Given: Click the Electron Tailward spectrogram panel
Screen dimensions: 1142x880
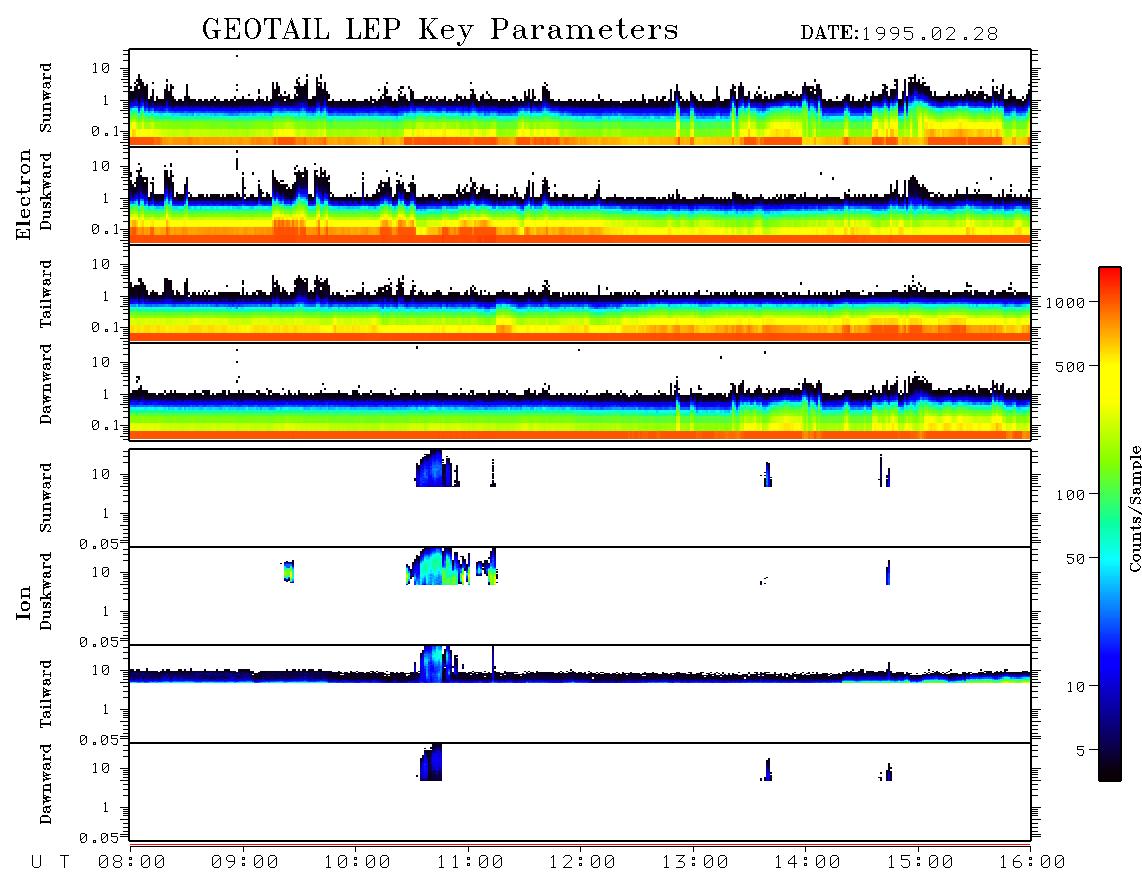Looking at the screenshot, I should [580, 294].
